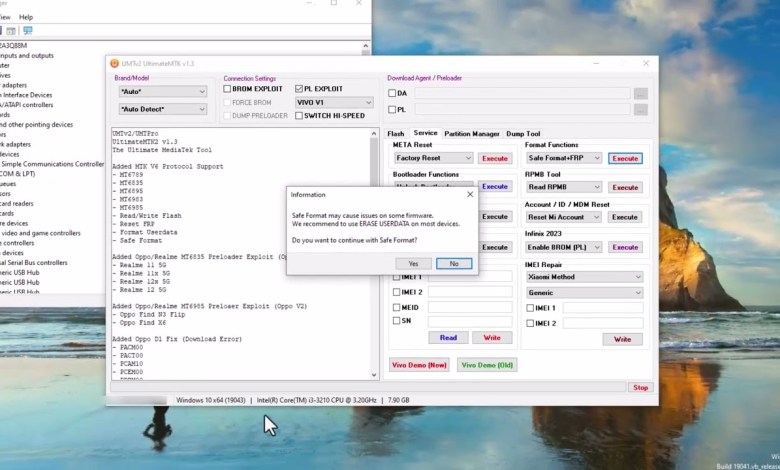The width and height of the screenshot is (780, 470).
Task: Confirm Safe Format by clicking Yes
Action: [412, 263]
